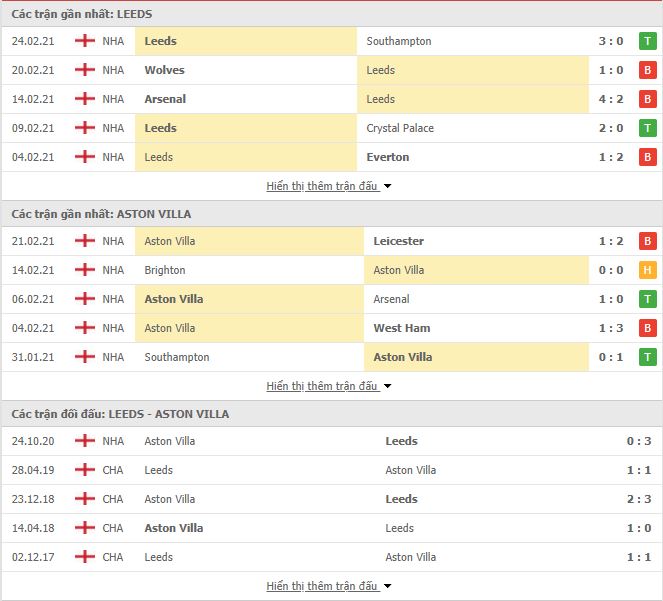Screen dimensions: 663x601
Task: Expand more matches under Aston Villa recent games
Action: [x=329, y=386]
